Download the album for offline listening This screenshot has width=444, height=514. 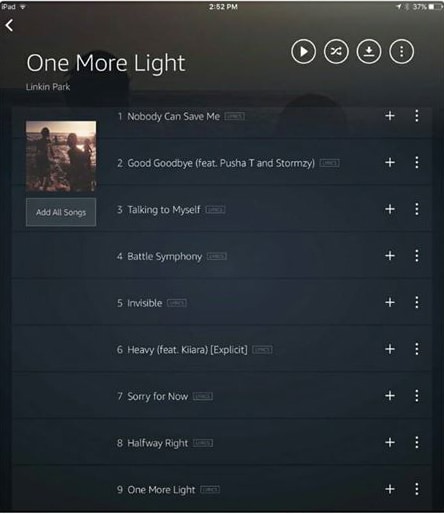point(369,52)
